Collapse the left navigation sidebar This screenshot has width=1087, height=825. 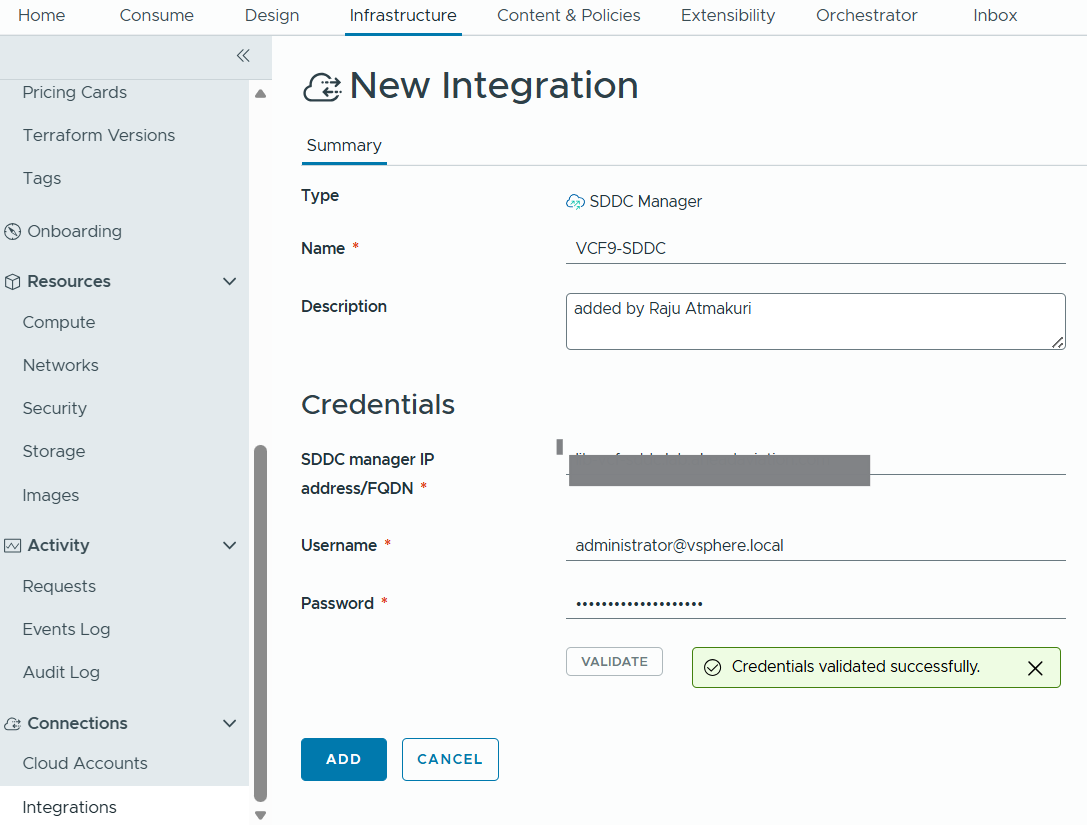(x=242, y=56)
